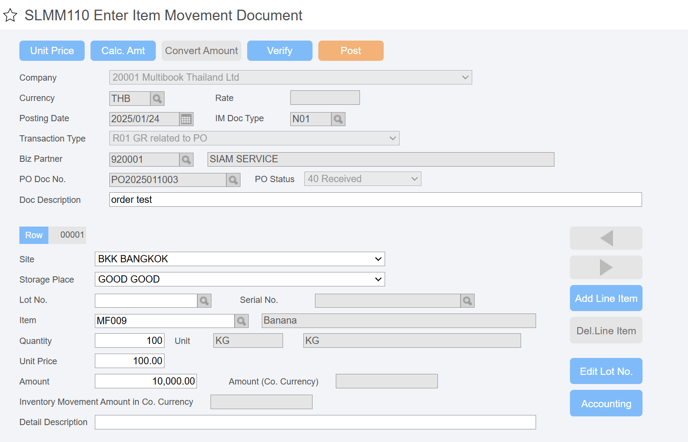Open Currency lookup search icon

coord(157,98)
